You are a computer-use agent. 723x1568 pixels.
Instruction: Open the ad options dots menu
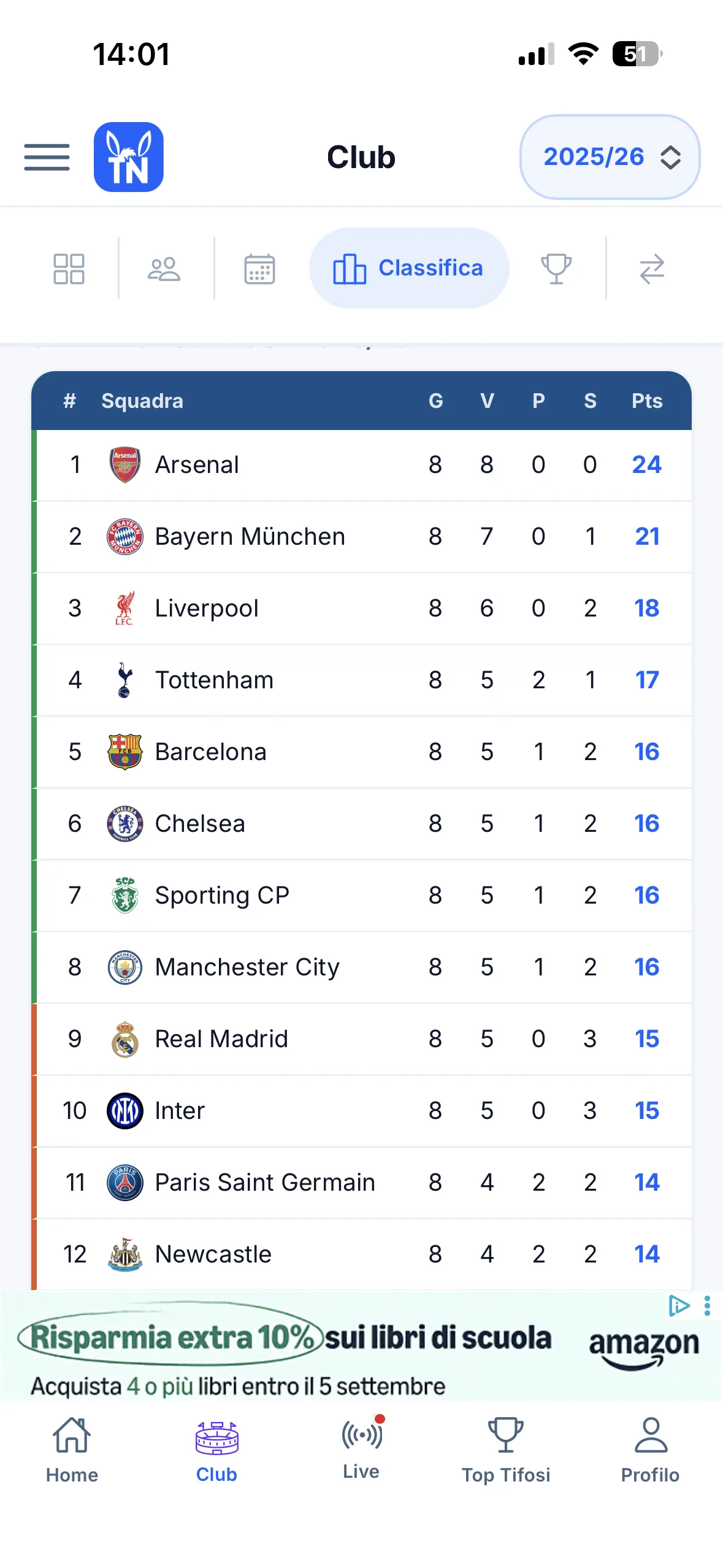point(707,1306)
